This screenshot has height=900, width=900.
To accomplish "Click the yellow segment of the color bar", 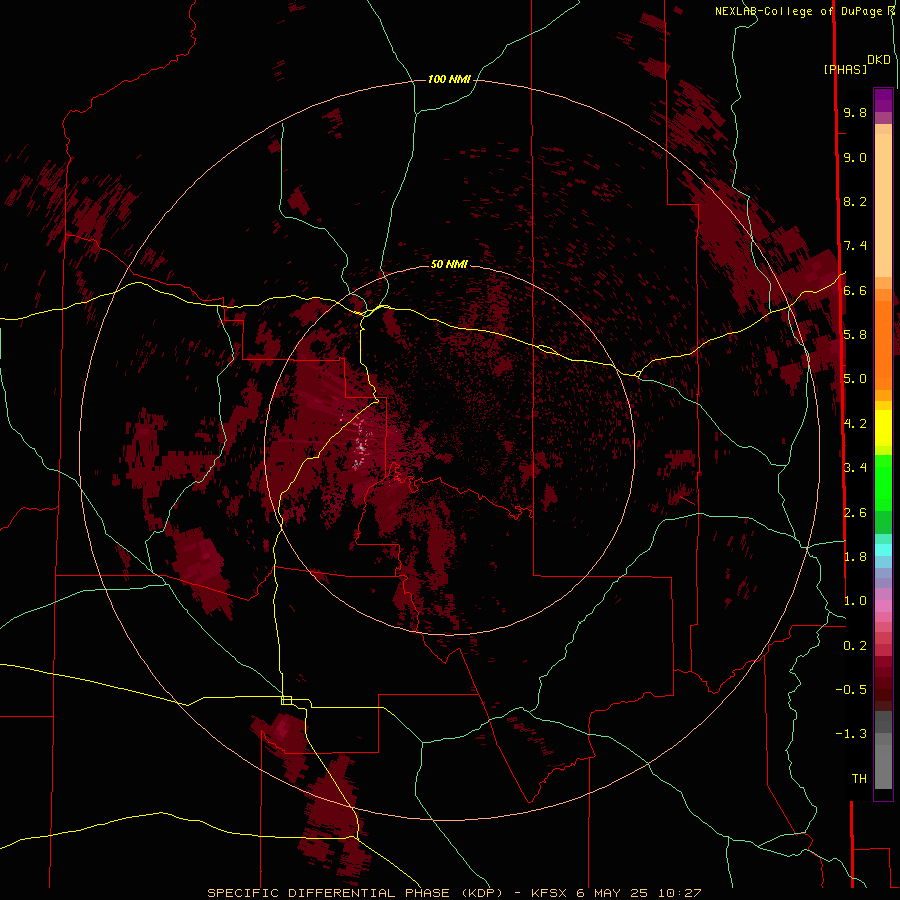I will click(x=883, y=428).
